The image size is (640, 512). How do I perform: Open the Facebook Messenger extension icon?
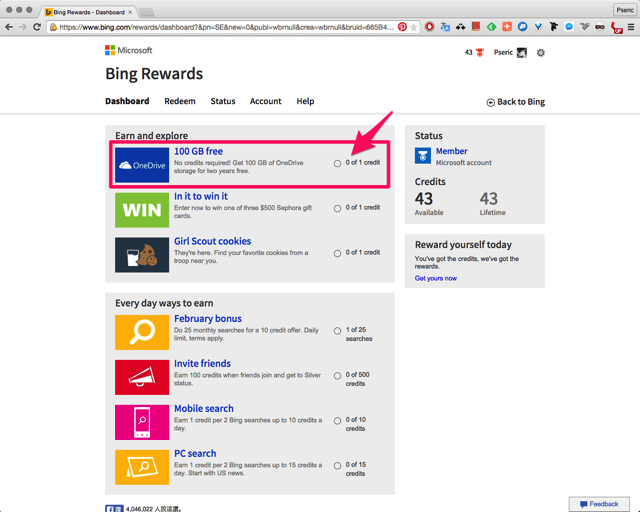(569, 27)
